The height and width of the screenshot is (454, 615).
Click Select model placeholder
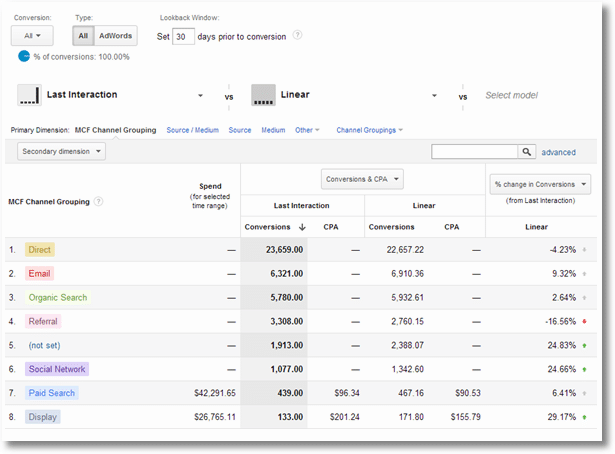[x=512, y=96]
